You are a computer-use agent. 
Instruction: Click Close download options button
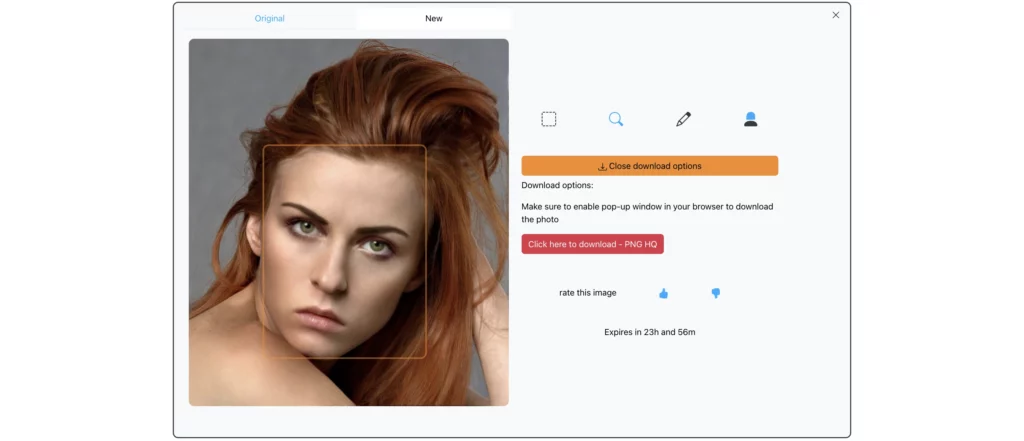point(650,166)
